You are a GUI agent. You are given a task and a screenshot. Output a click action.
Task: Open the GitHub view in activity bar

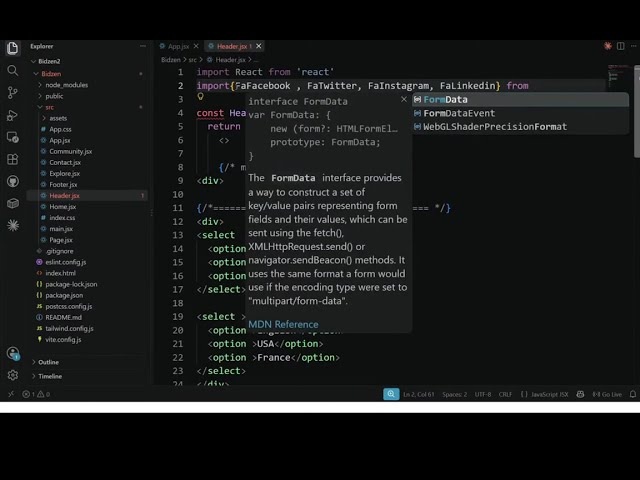[x=13, y=181]
